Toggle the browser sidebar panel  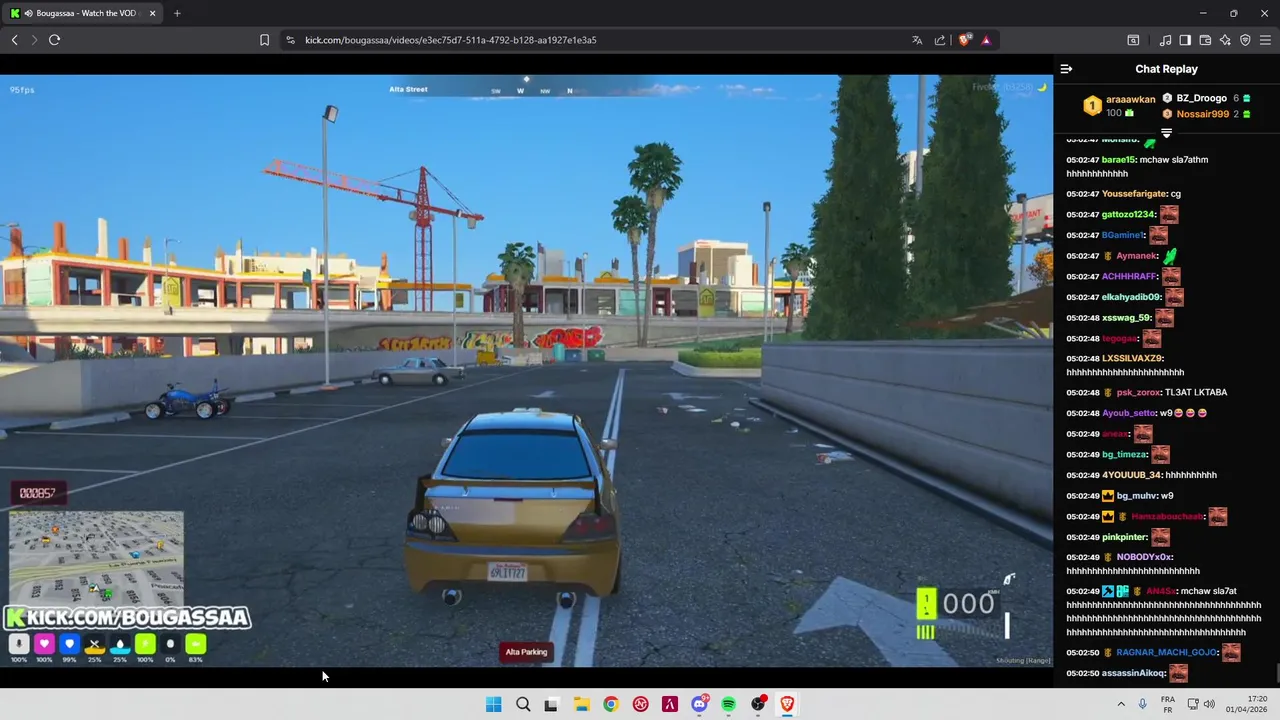1185,40
